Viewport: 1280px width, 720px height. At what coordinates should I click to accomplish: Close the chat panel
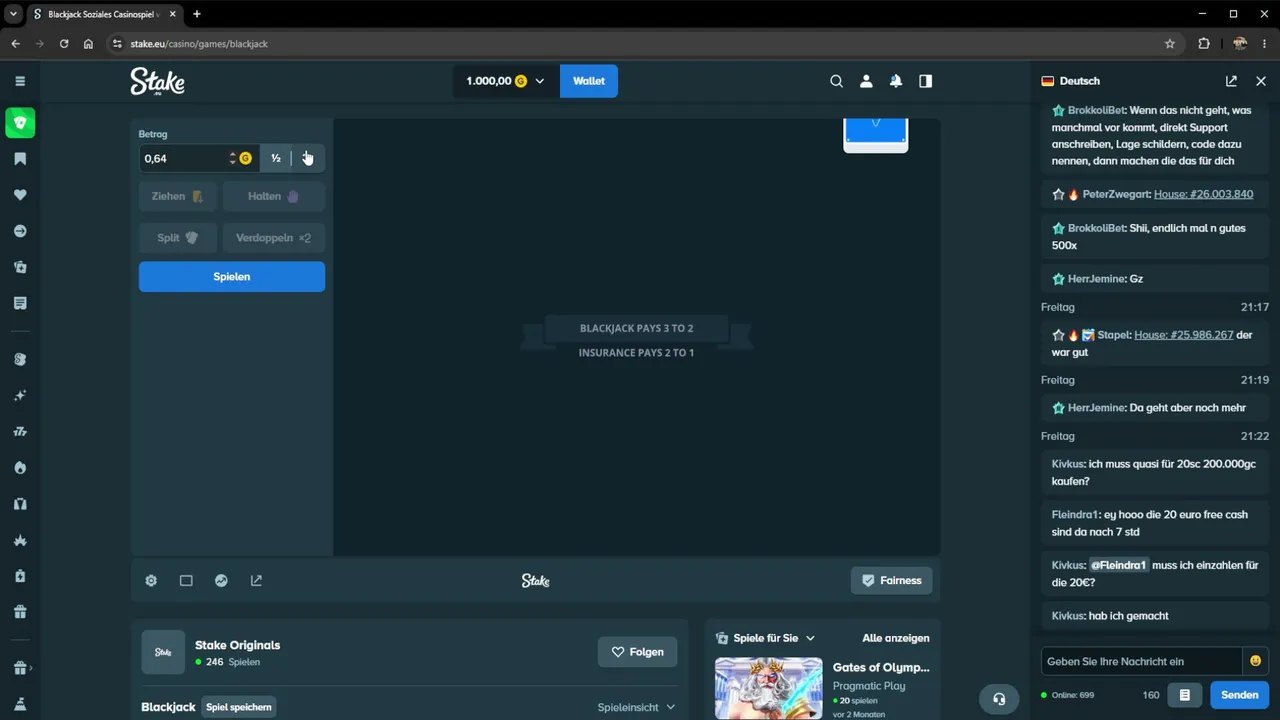tap(1261, 81)
